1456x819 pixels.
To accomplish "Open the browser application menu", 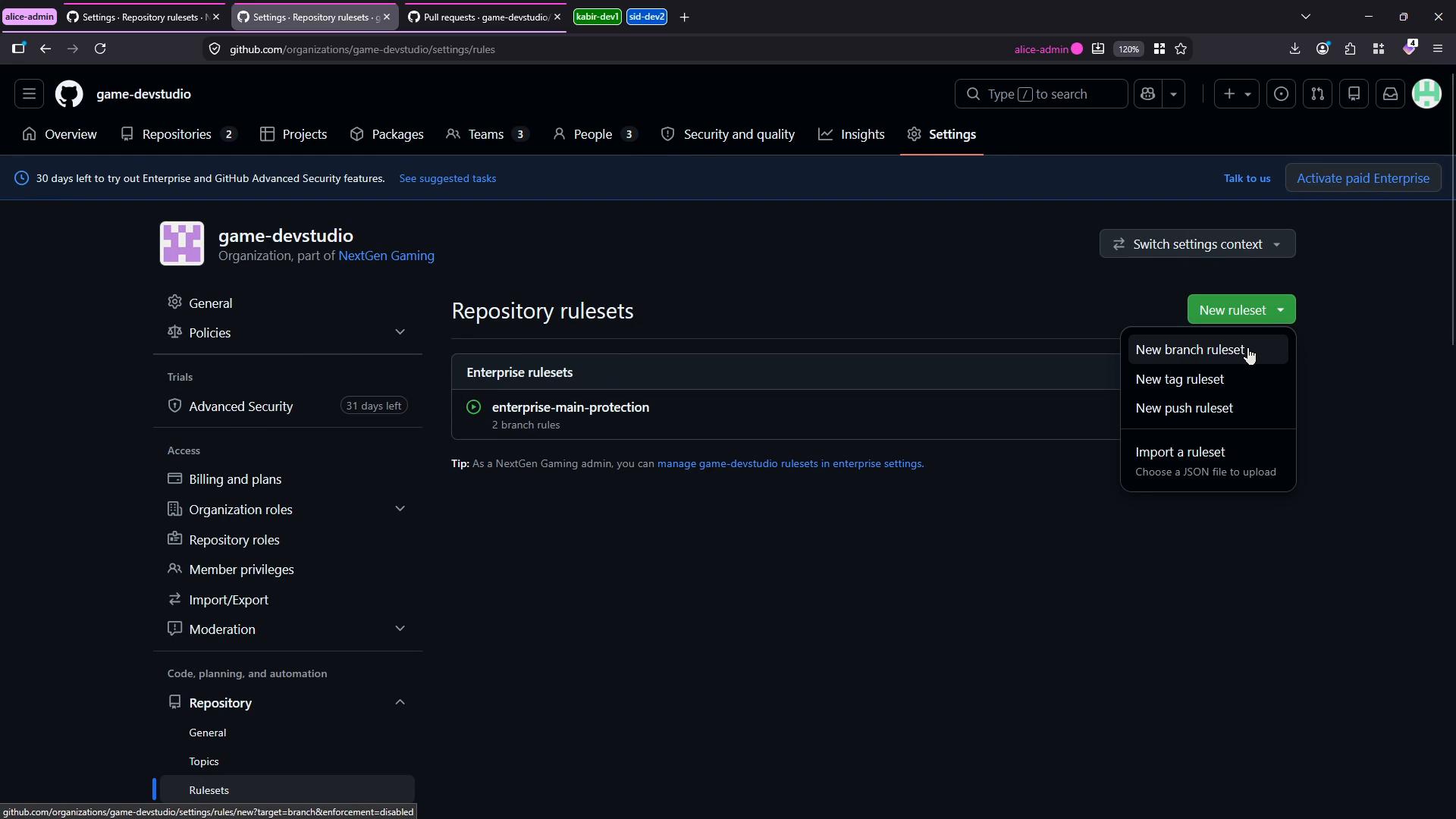I will pos(1438,49).
